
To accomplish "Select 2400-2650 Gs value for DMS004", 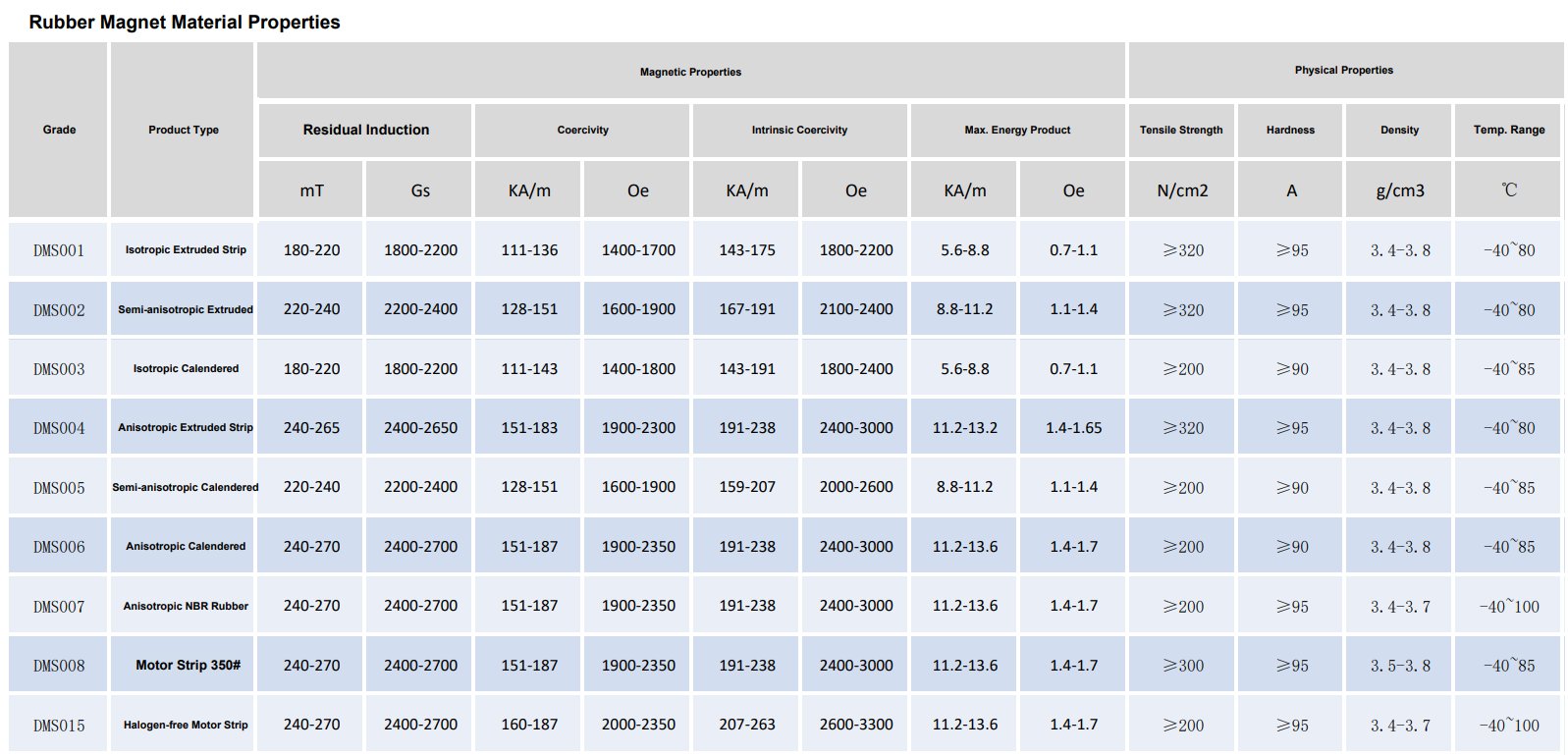I will (x=420, y=428).
